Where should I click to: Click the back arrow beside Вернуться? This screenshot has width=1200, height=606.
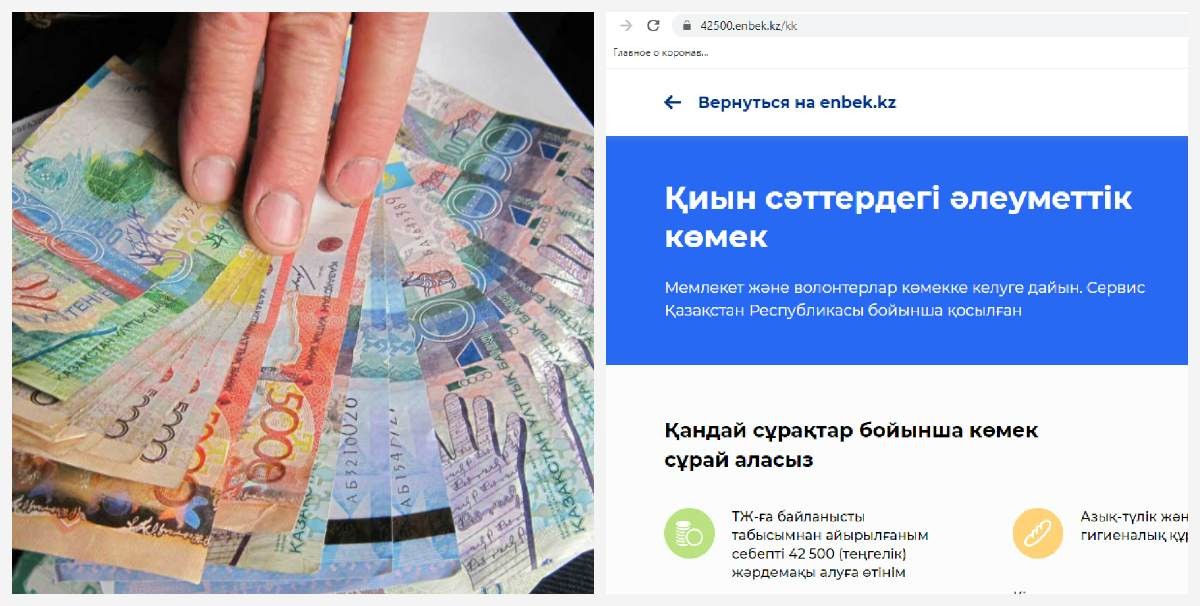[673, 102]
